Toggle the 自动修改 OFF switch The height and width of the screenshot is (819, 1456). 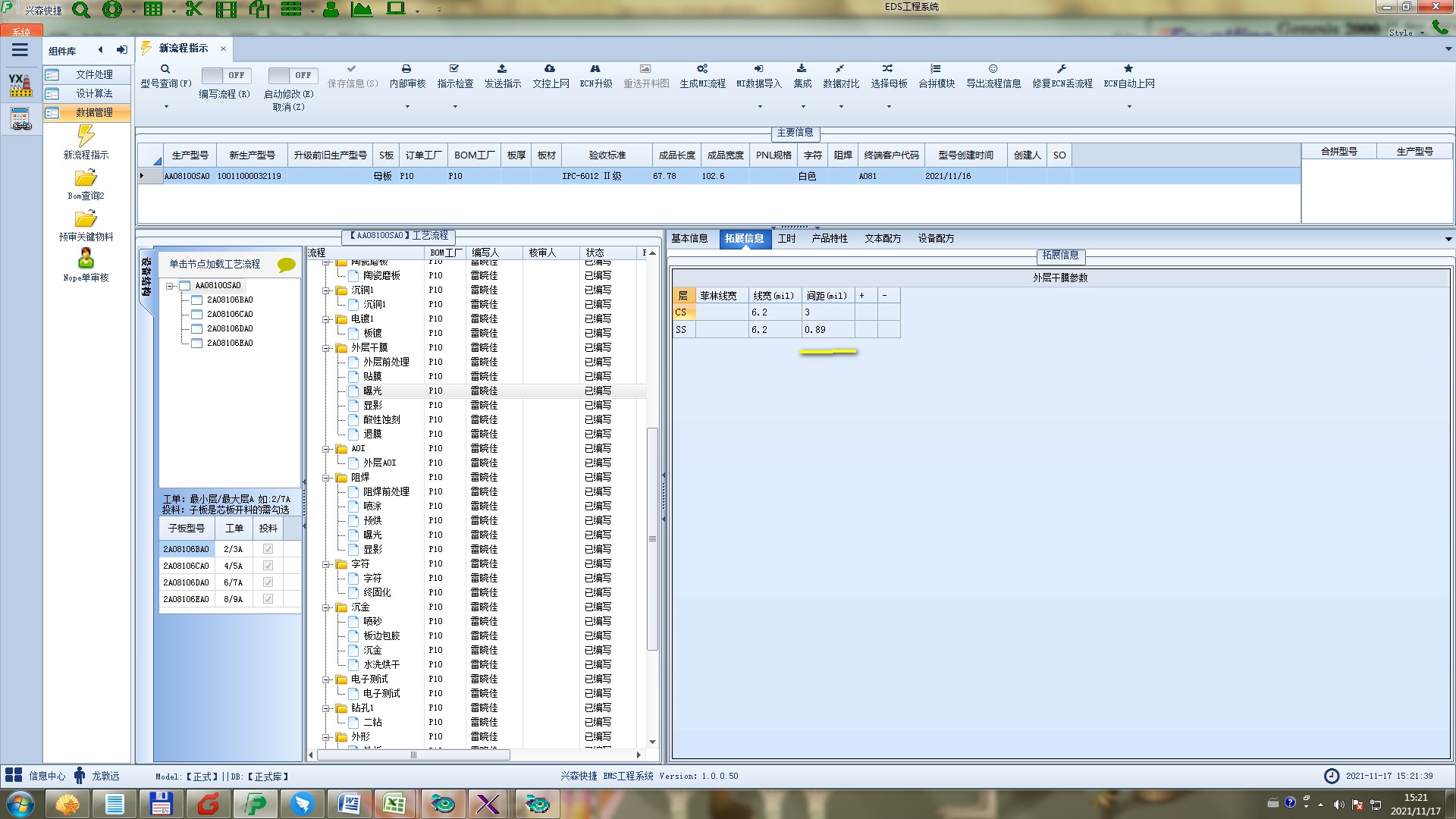coord(291,75)
